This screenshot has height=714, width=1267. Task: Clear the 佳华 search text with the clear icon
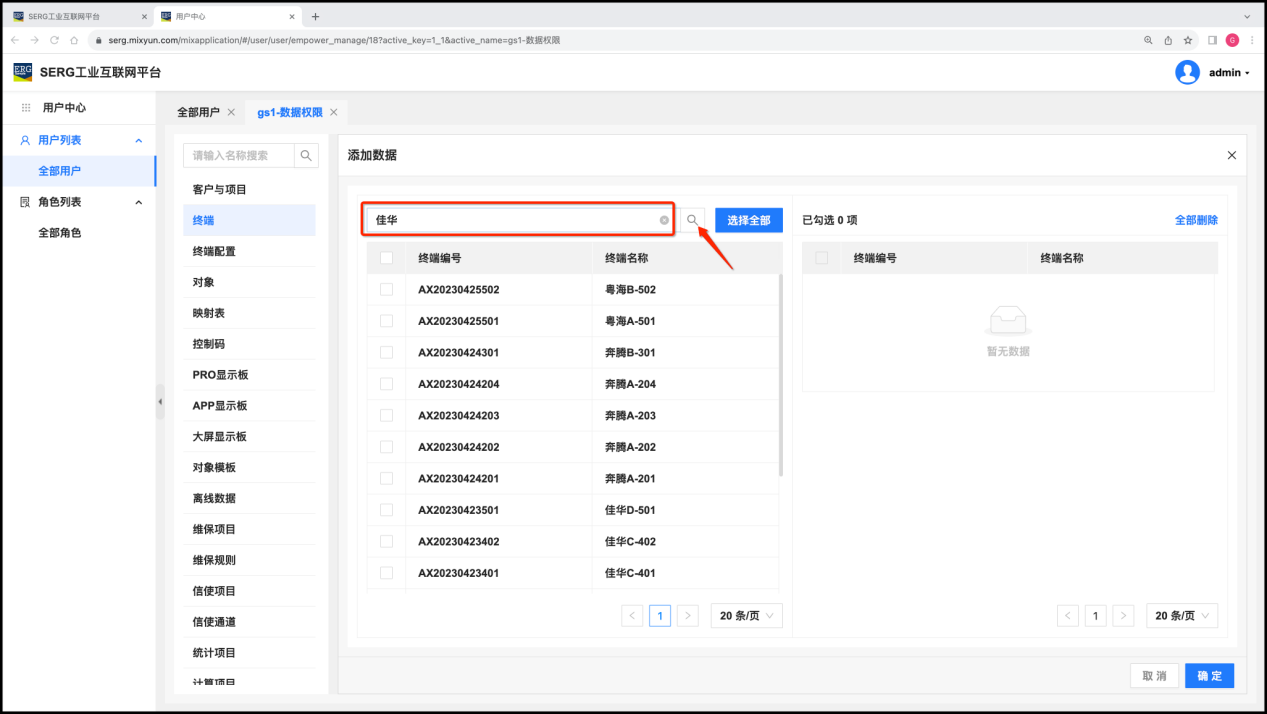coord(664,220)
